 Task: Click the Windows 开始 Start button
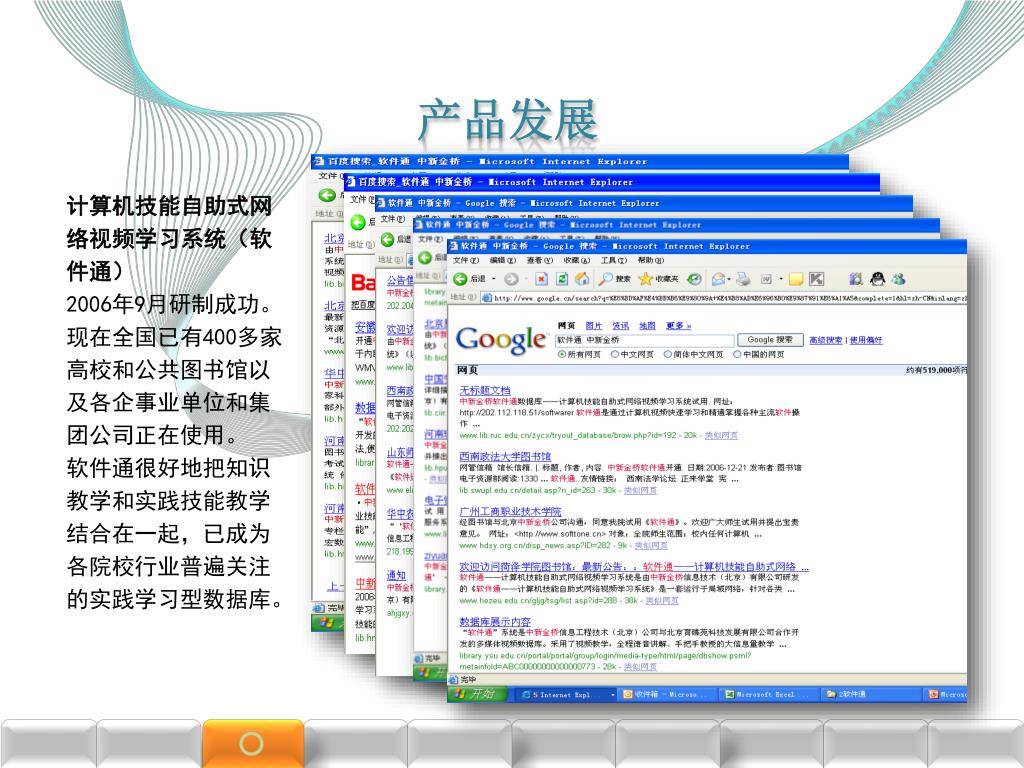477,694
